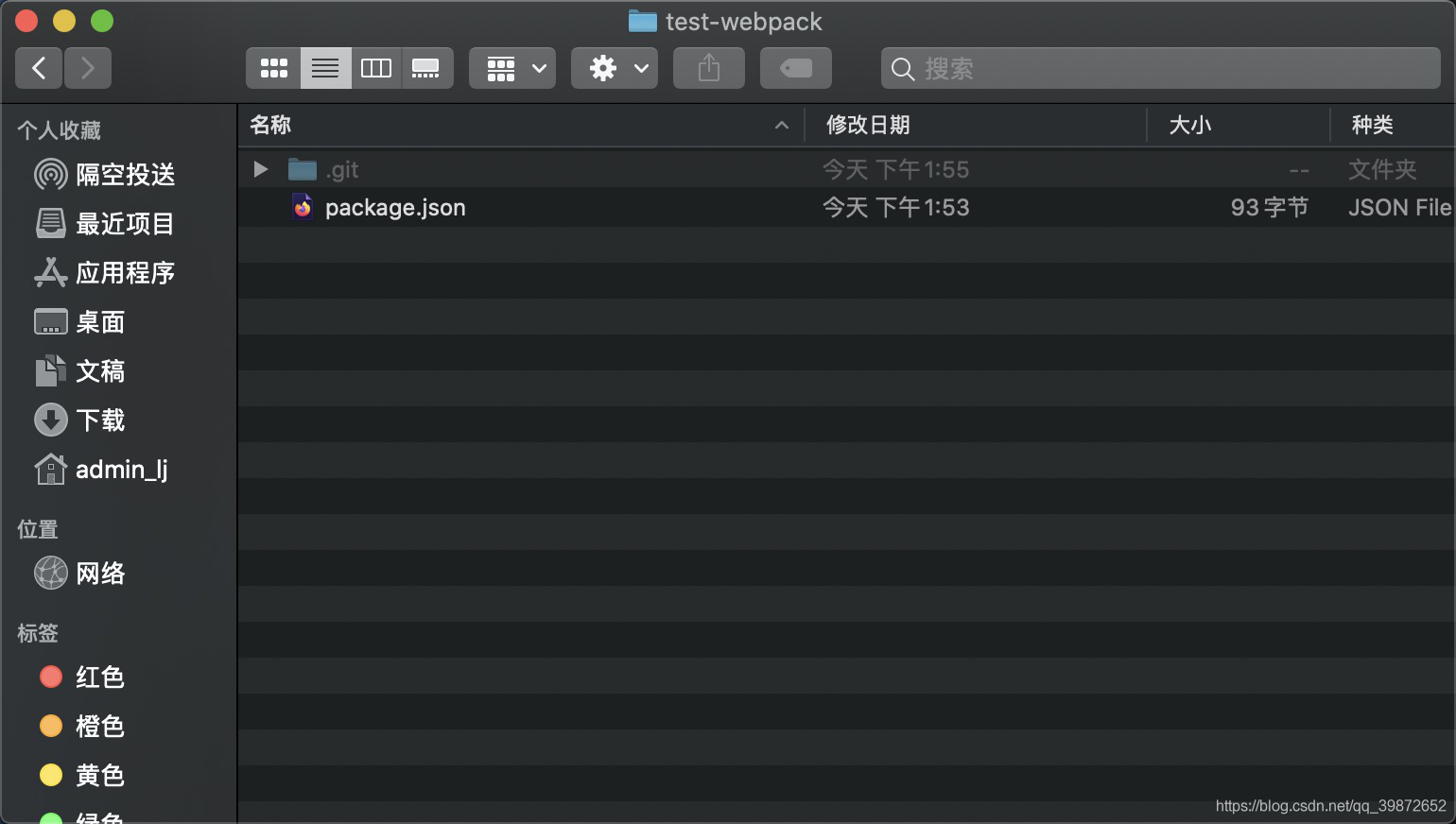1456x824 pixels.
Task: Click the 个人收藏 sidebar section header
Action: [x=59, y=130]
